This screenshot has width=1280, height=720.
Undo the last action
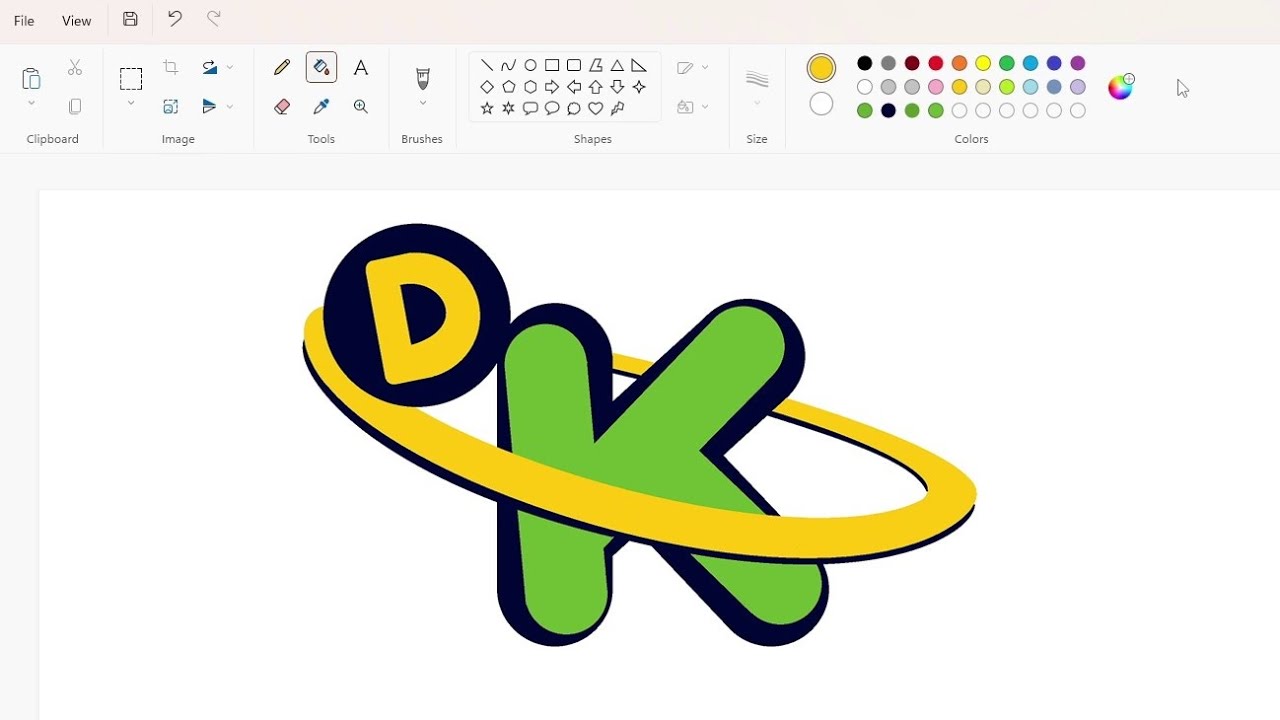(175, 19)
